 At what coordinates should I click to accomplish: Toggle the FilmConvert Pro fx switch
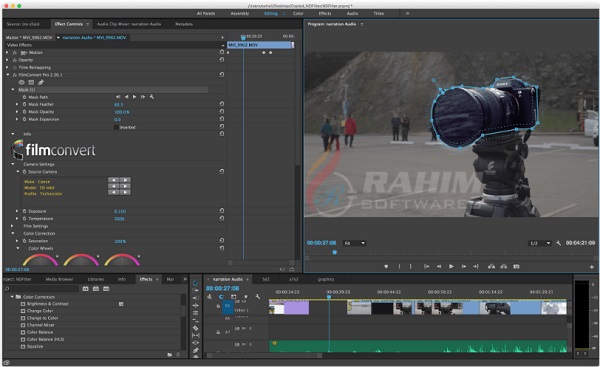(15, 75)
